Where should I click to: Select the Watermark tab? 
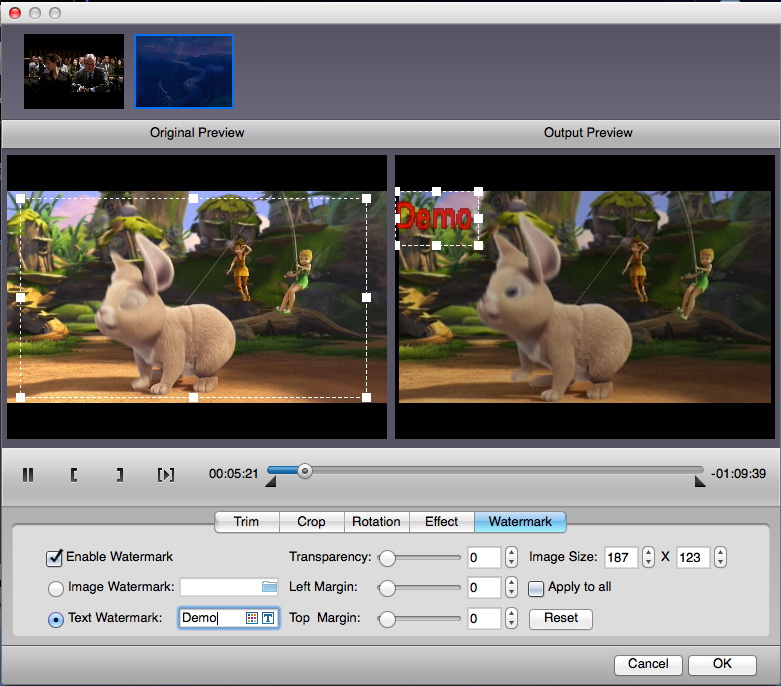pos(520,522)
